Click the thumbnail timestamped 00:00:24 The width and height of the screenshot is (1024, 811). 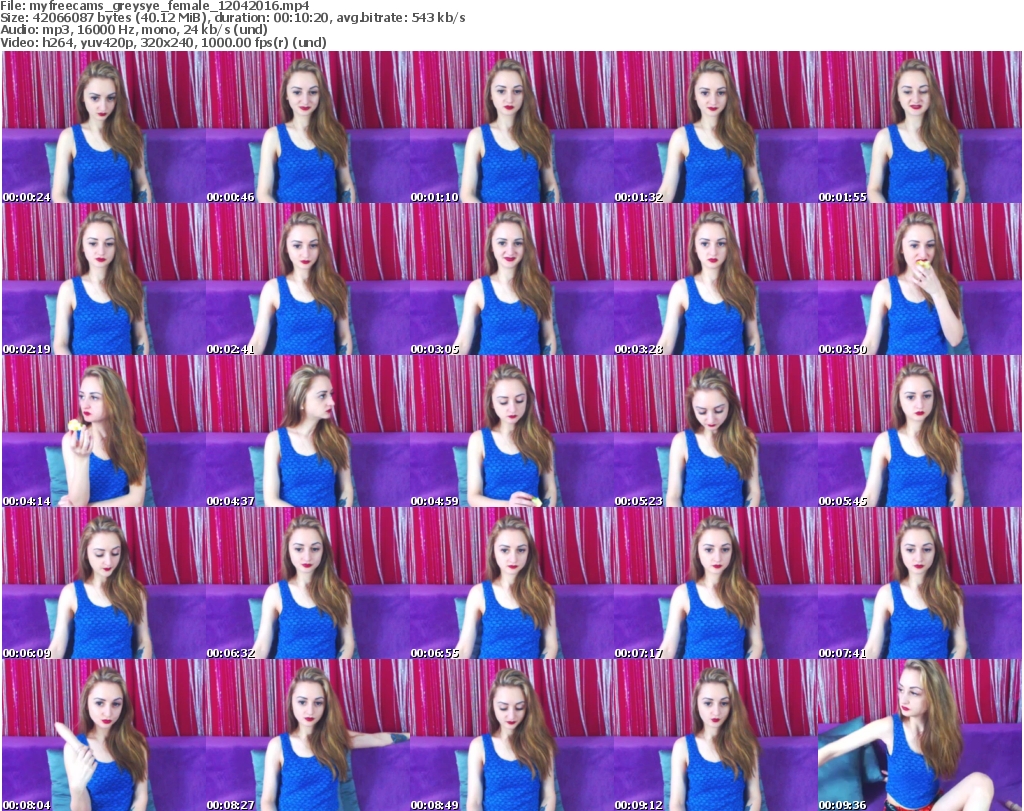103,127
